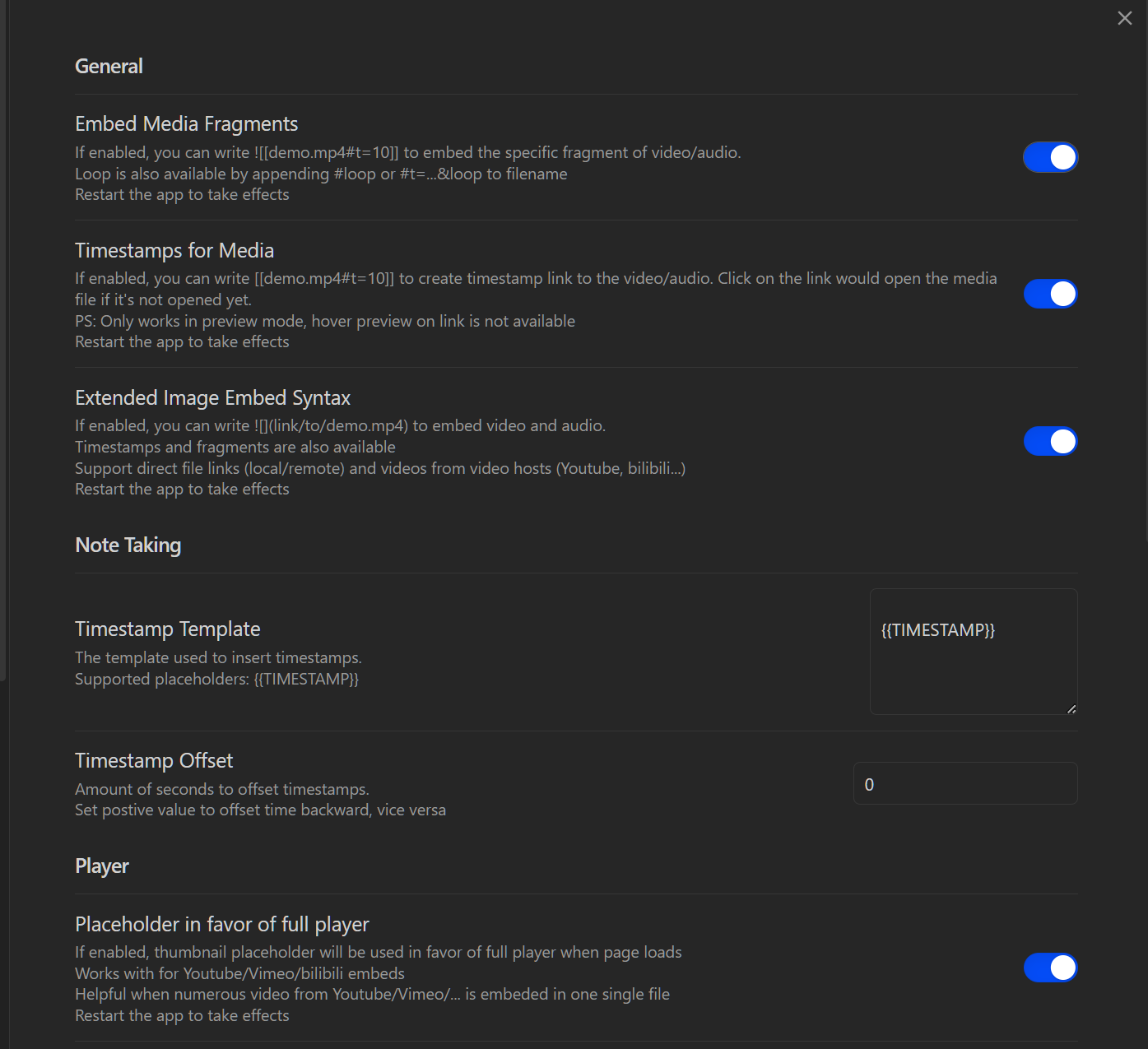Click the Note Taking section heading
This screenshot has height=1049, width=1148.
[x=128, y=545]
